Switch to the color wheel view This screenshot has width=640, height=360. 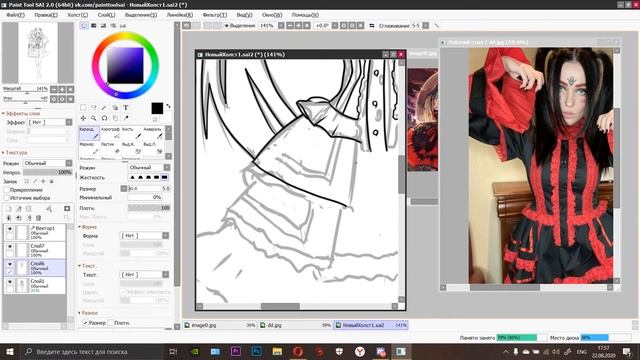pyautogui.click(x=84, y=25)
